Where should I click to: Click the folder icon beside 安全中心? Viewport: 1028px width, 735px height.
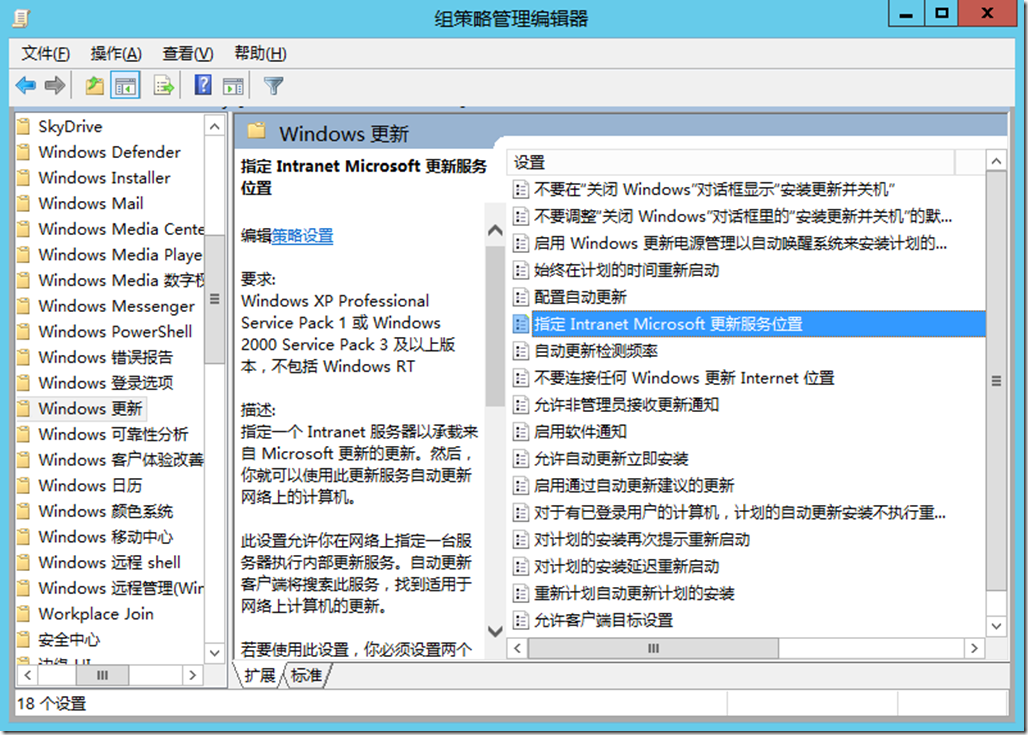(x=24, y=639)
